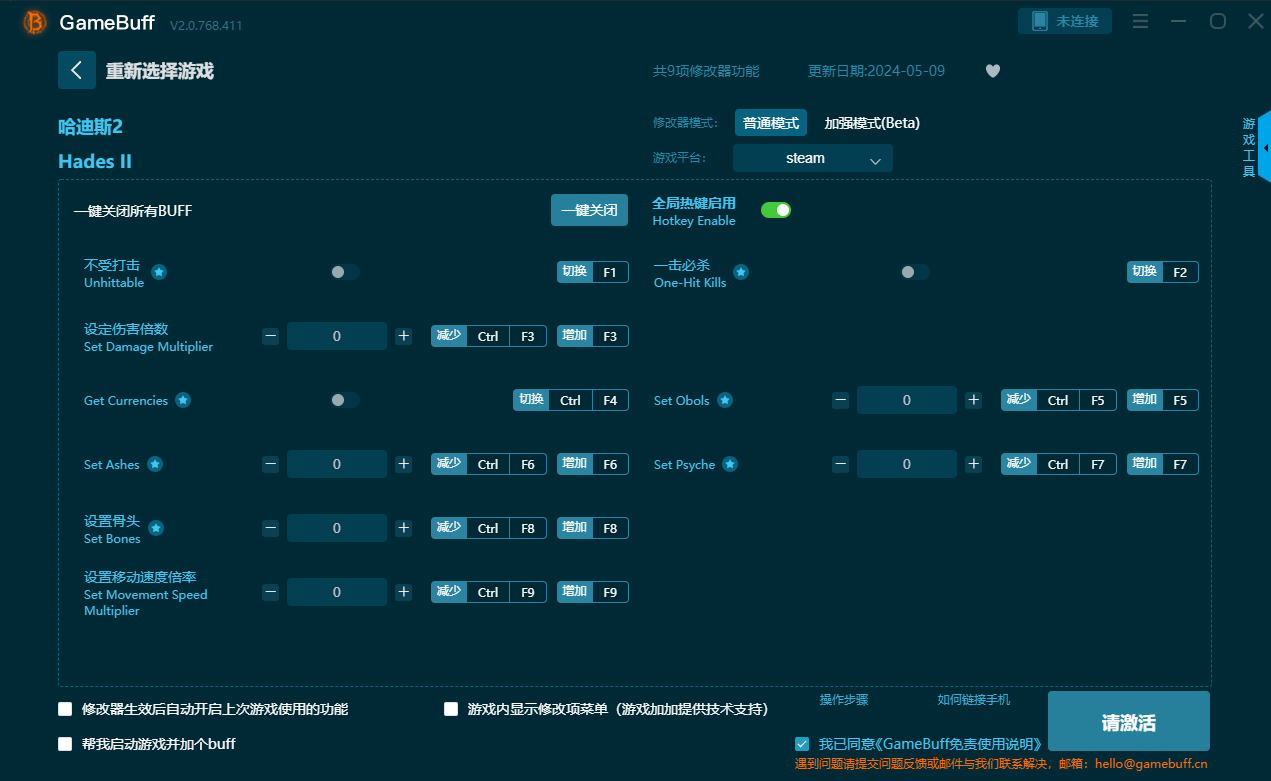The height and width of the screenshot is (781, 1271).
Task: Click the 一键关闭 close all button
Action: (x=589, y=210)
